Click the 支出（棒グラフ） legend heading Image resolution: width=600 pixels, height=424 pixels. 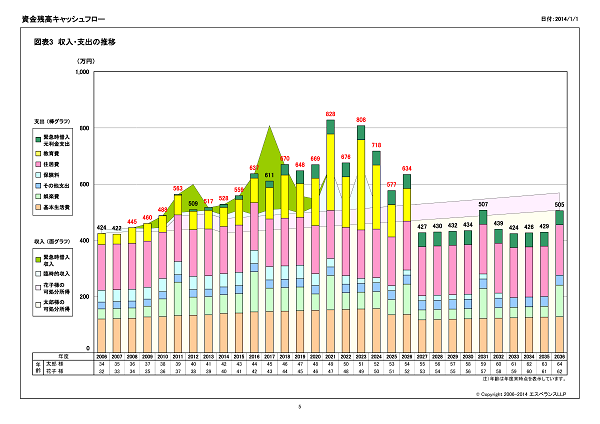coord(52,122)
